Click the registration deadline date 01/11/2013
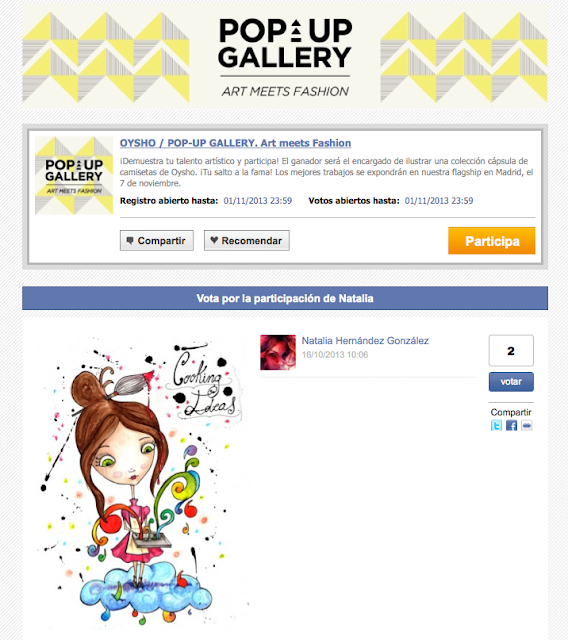568x640 pixels. pos(258,201)
